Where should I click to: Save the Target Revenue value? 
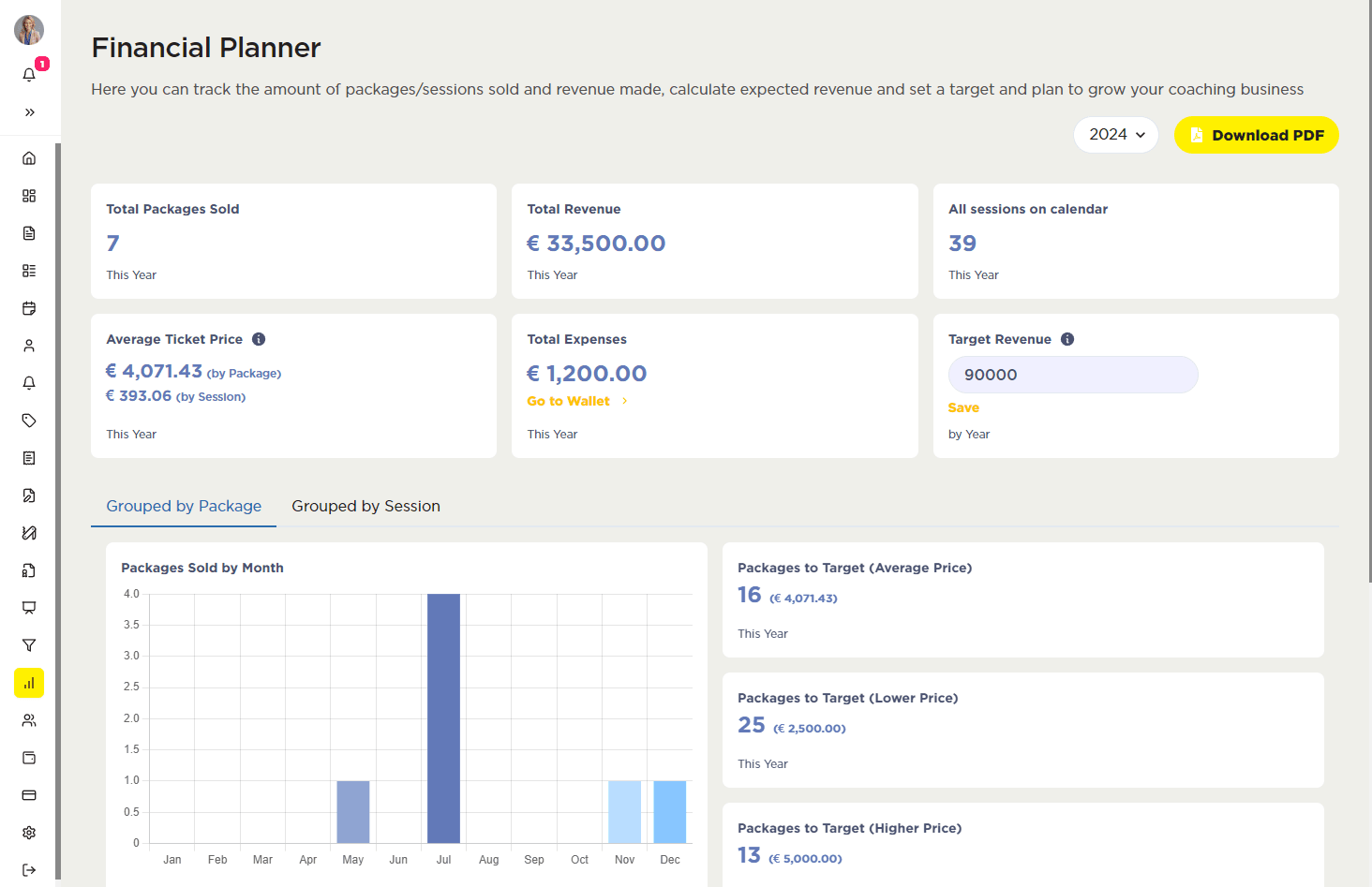point(963,407)
